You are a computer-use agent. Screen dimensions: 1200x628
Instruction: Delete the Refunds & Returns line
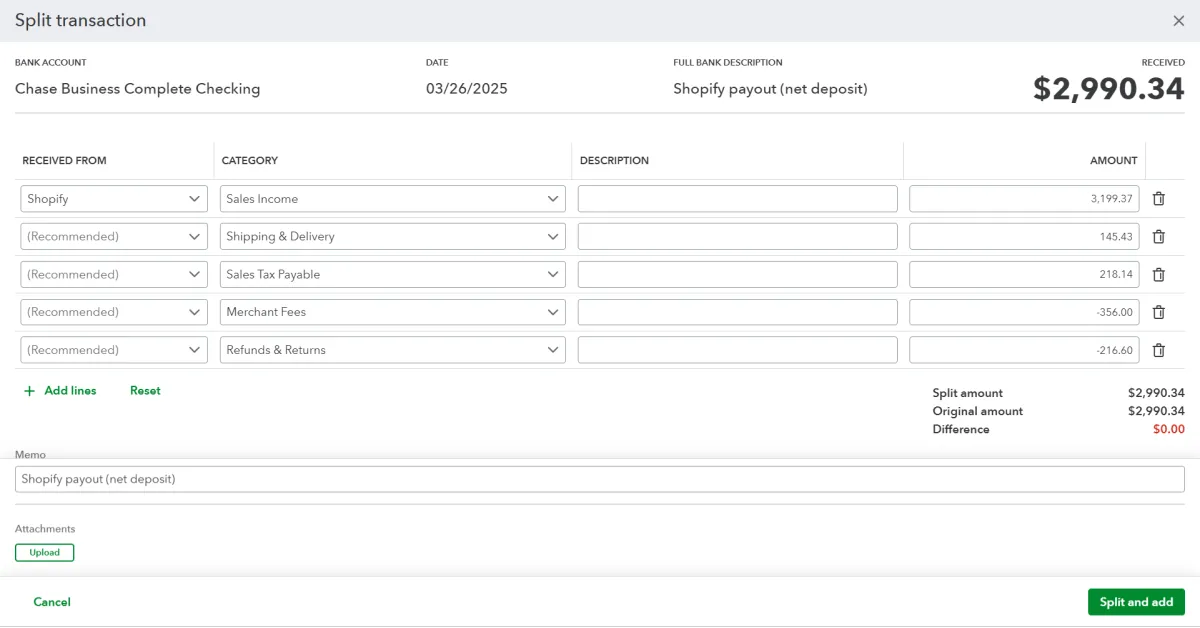click(x=1158, y=350)
